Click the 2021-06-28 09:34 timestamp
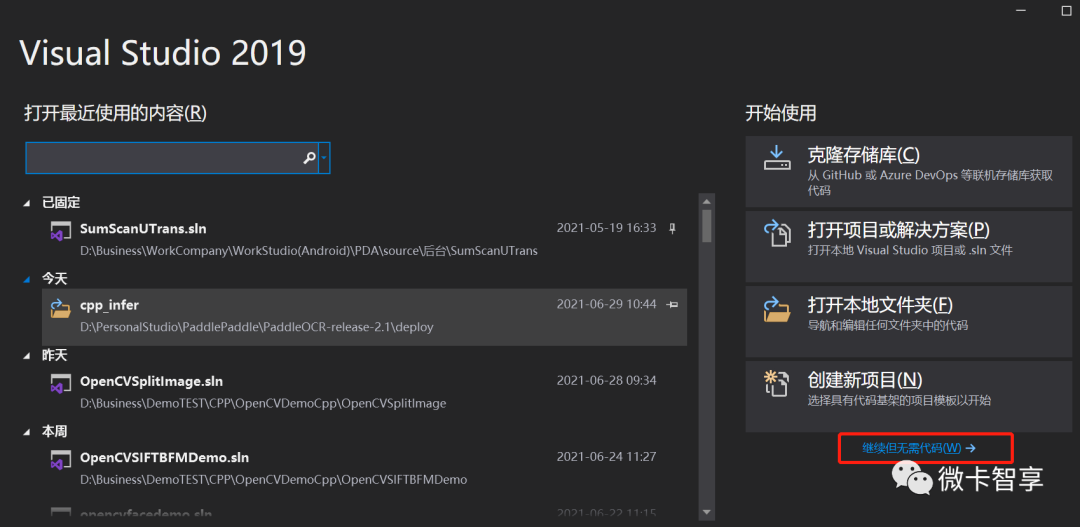 [x=606, y=380]
